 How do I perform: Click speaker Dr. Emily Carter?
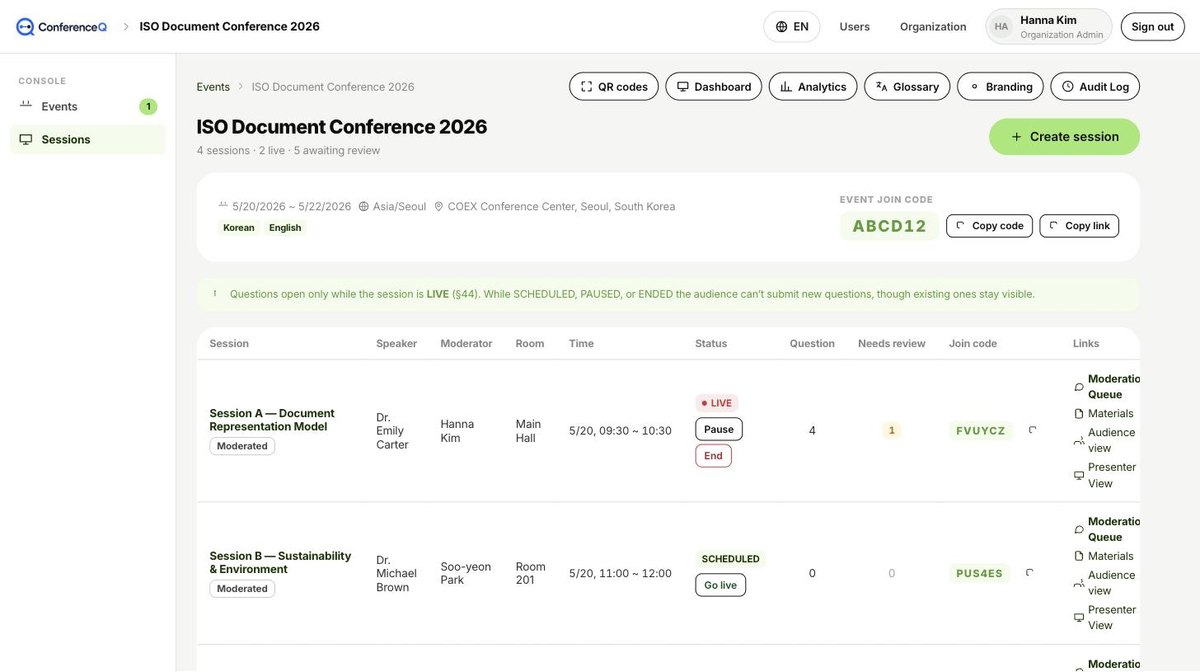pos(392,431)
